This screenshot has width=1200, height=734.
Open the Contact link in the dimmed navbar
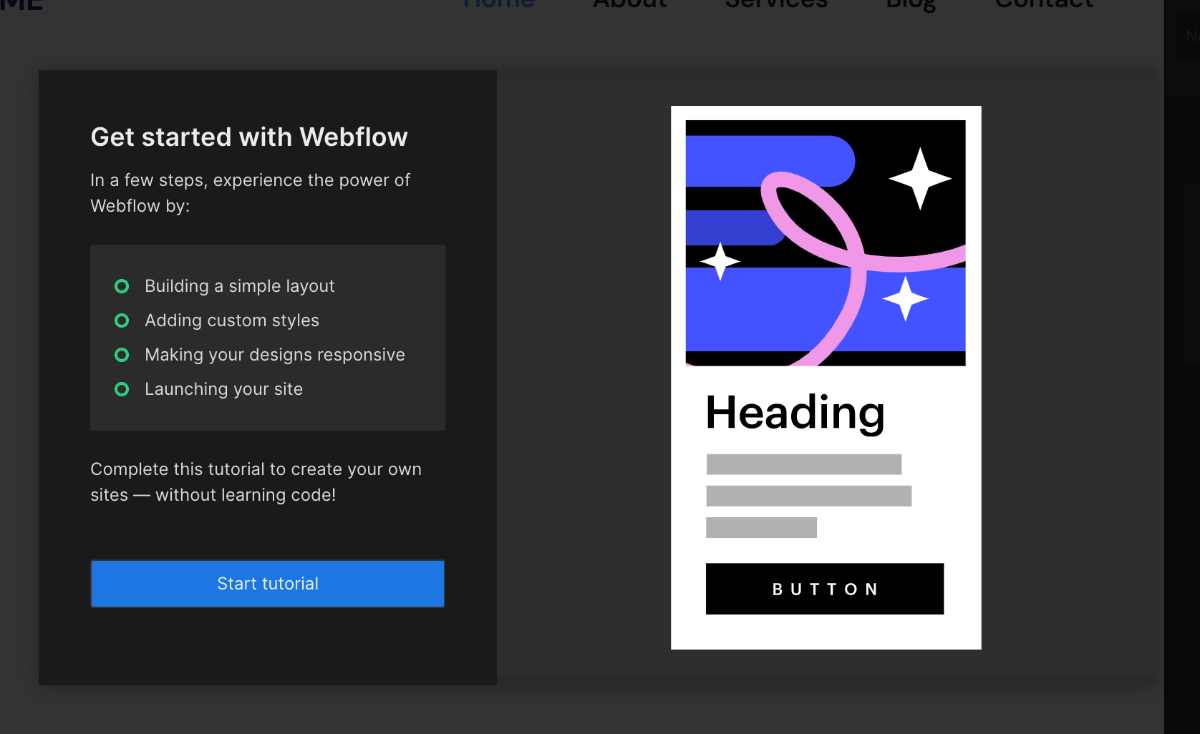1044,4
